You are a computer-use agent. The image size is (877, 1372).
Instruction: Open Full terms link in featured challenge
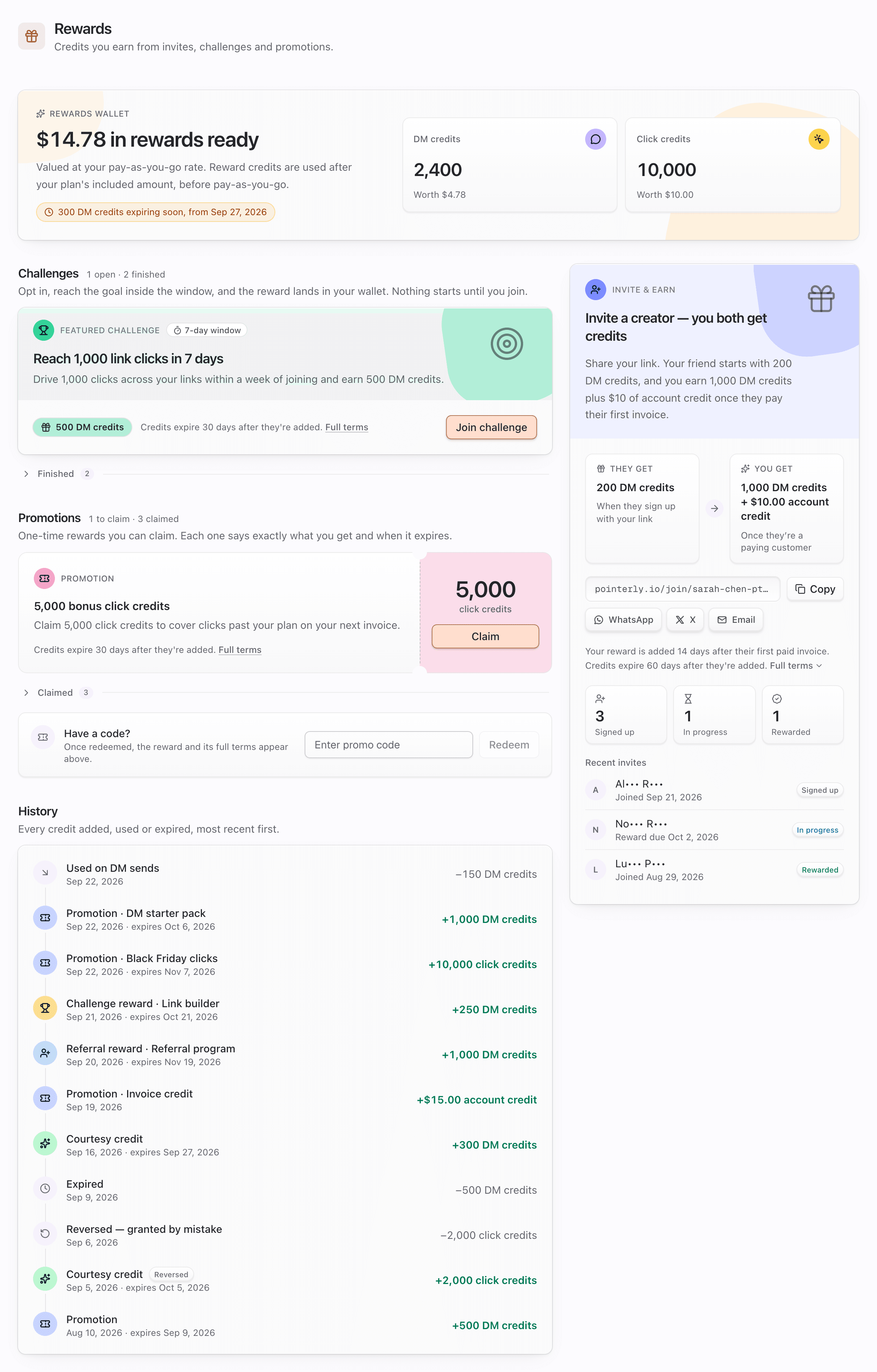(346, 427)
